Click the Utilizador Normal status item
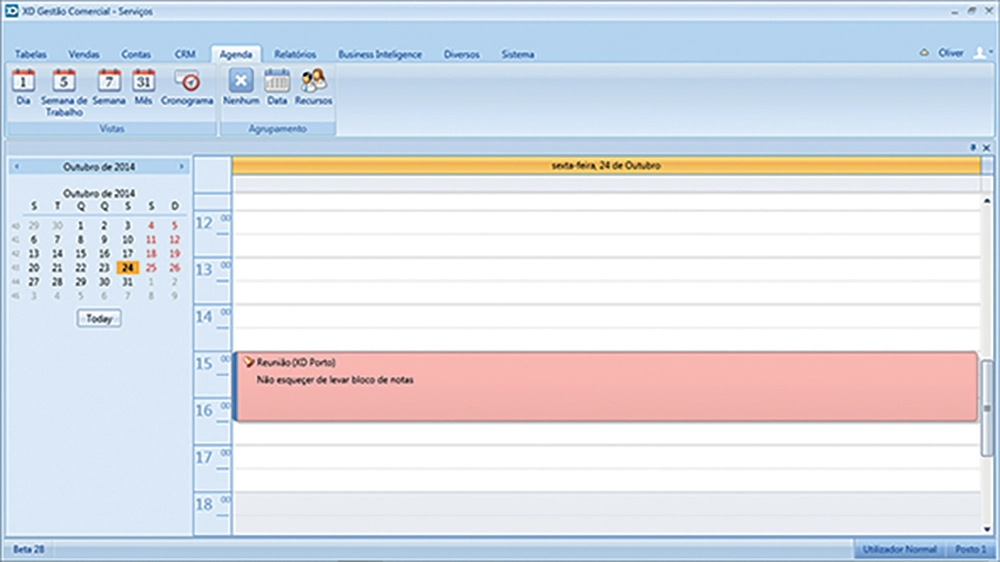This screenshot has height=562, width=1000. pyautogui.click(x=900, y=550)
